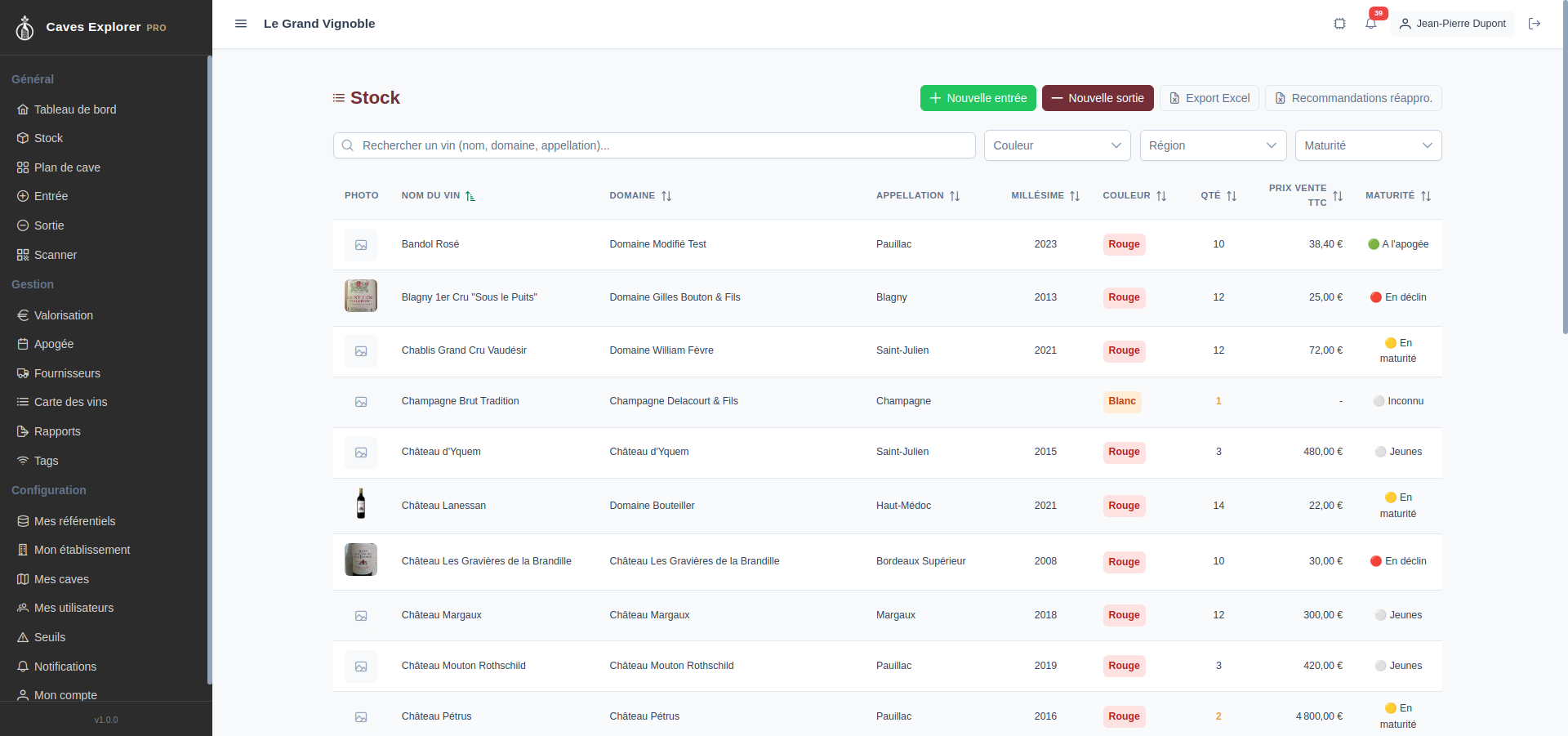Click the Fournisseurs truck icon
Image resolution: width=1568 pixels, height=736 pixels.
23,373
